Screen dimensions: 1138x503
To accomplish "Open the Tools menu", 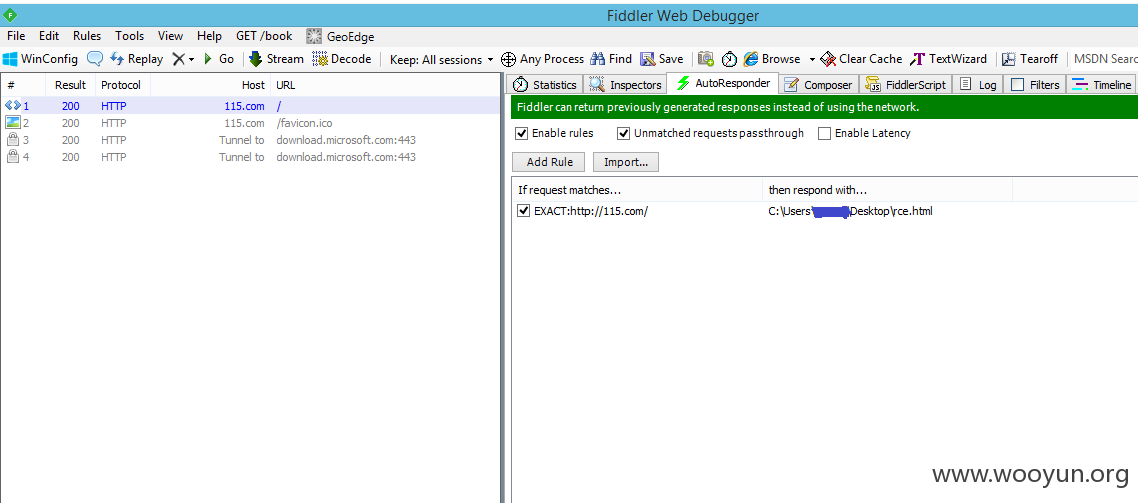I will coord(129,36).
